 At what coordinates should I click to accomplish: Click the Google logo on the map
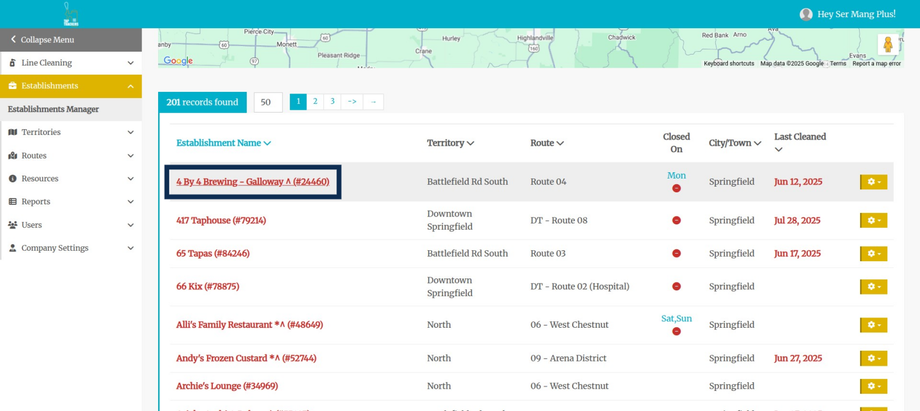point(178,60)
